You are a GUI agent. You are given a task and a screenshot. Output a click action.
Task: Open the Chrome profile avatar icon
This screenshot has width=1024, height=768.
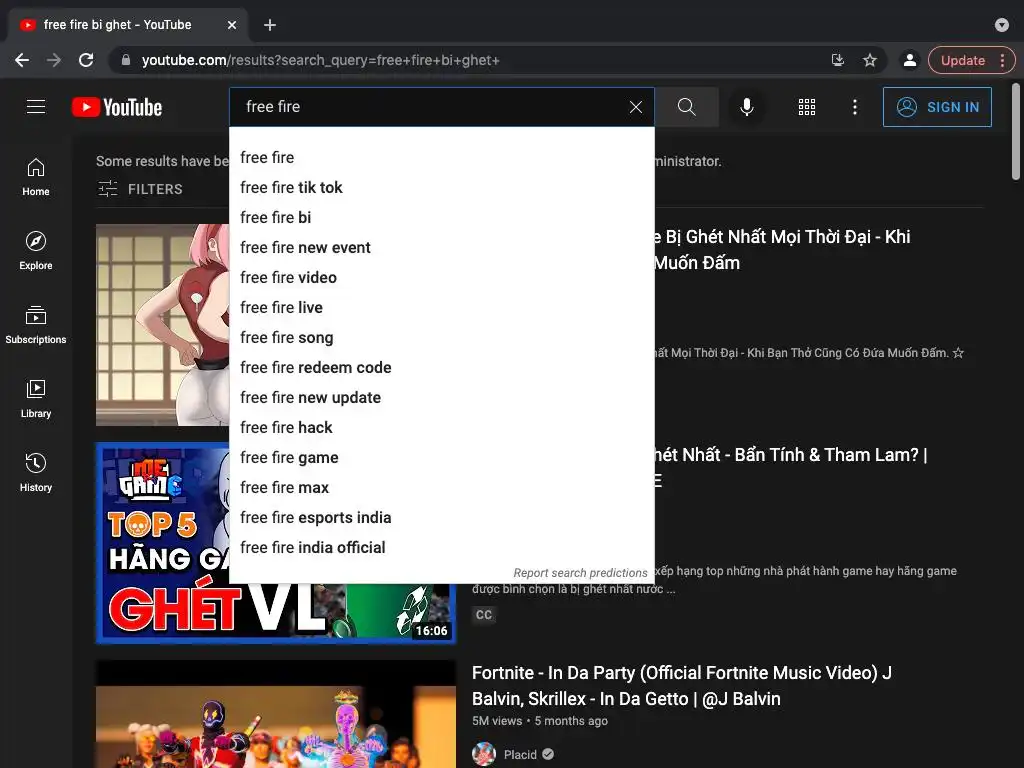pyautogui.click(x=909, y=60)
